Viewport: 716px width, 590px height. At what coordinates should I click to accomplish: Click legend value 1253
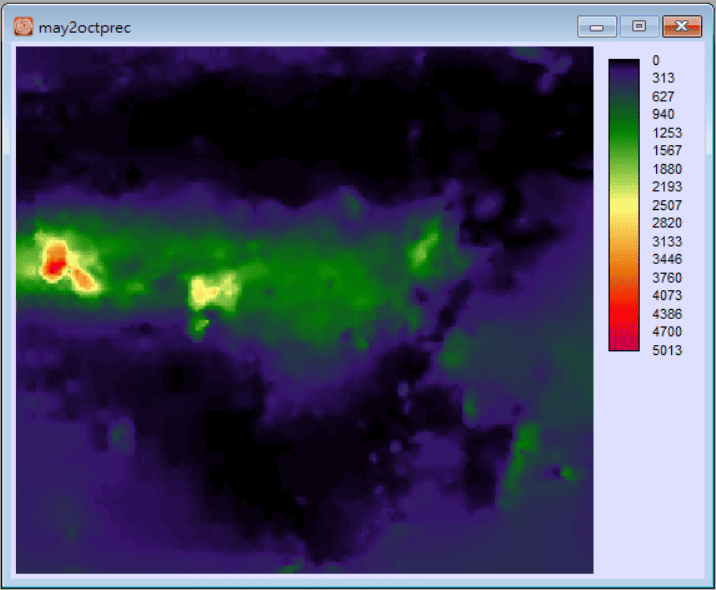point(667,133)
